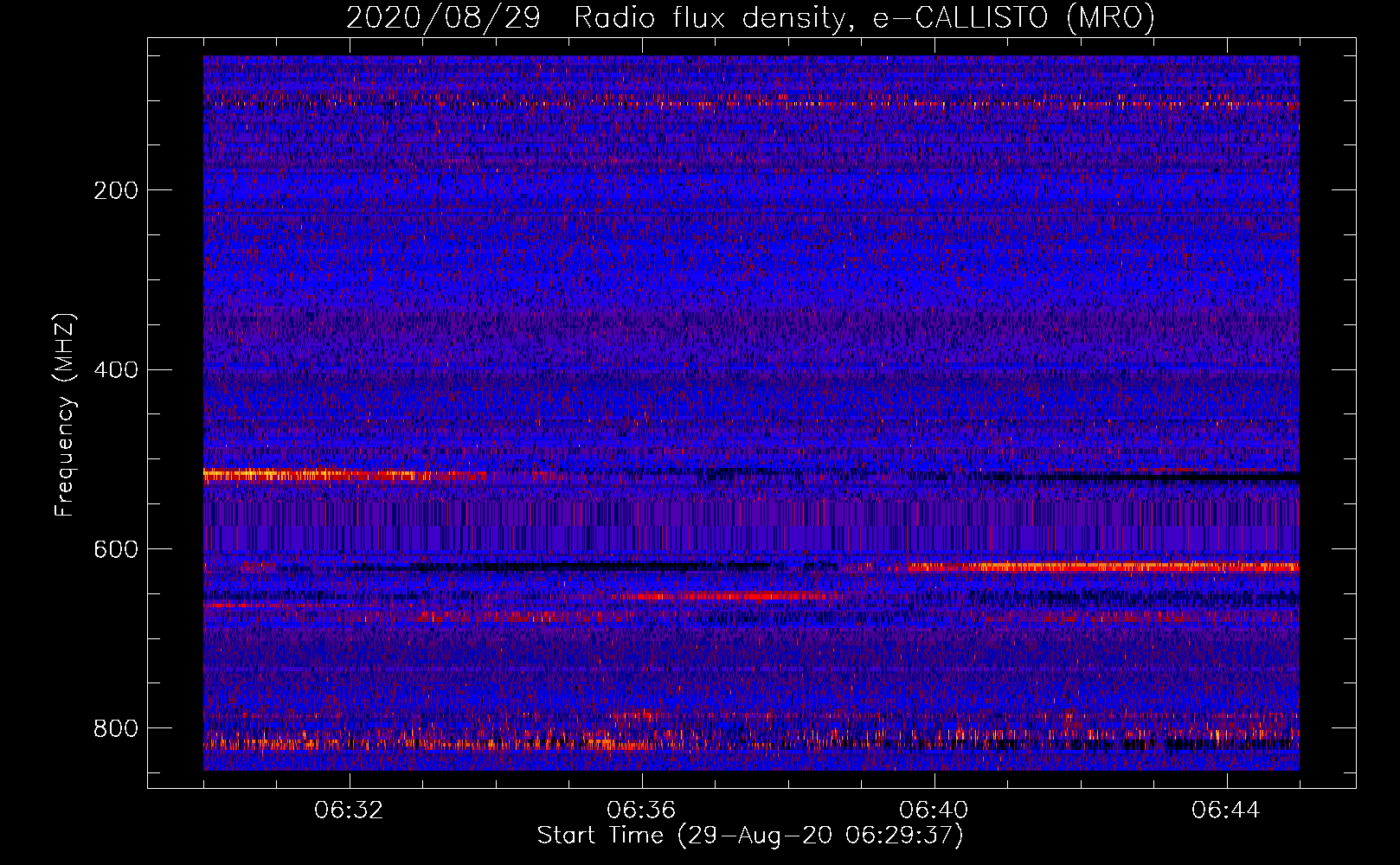The width and height of the screenshot is (1400, 865).
Task: Click the 'Start Time (29-Aug-20 06:29:37)' axis label
Action: (x=750, y=836)
